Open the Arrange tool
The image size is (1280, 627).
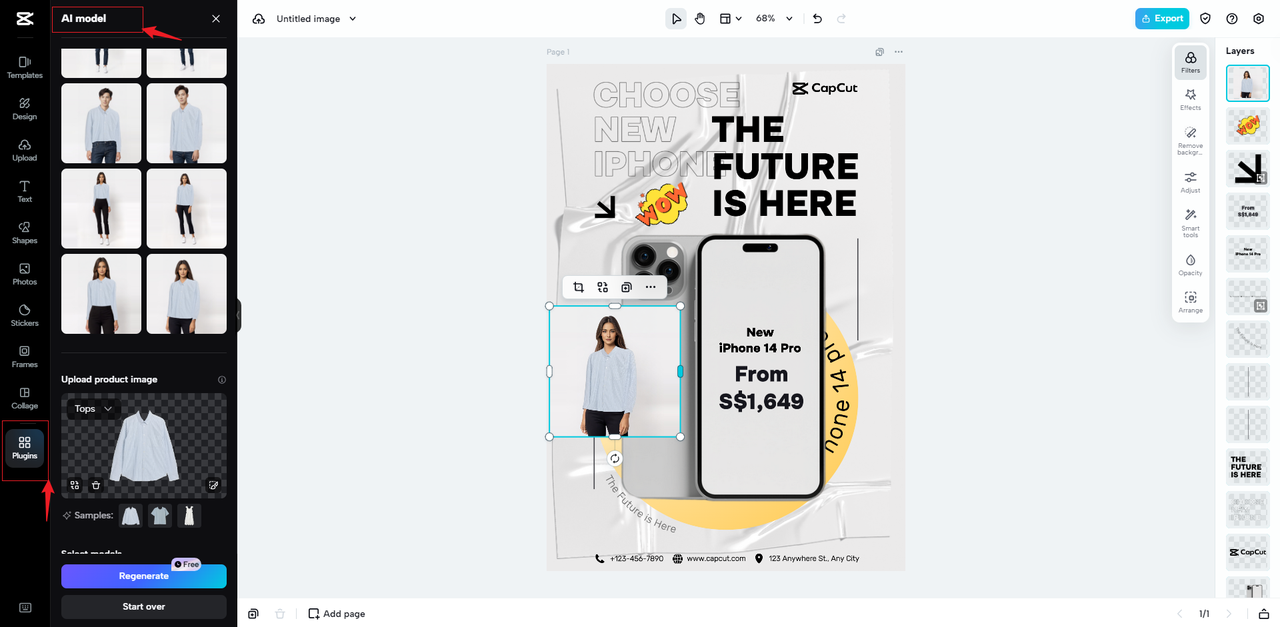(1190, 302)
